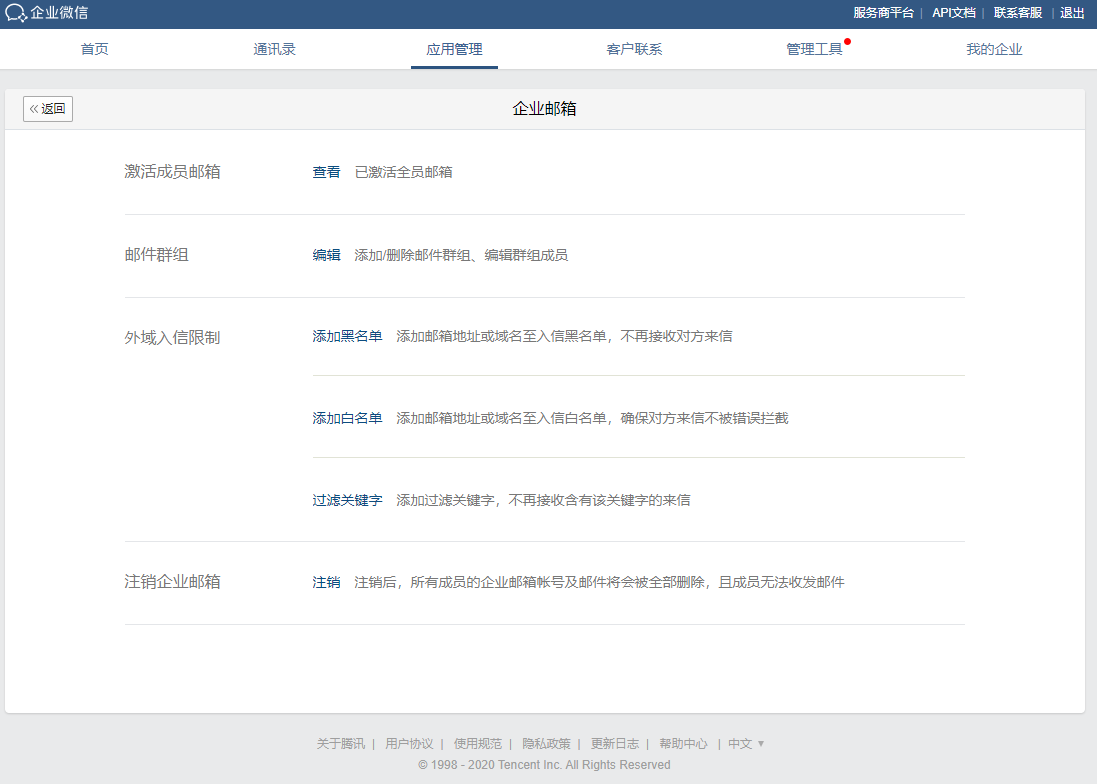Screen dimensions: 1097x784
Task: Contact support via 联系客服
Action: 1018,13
